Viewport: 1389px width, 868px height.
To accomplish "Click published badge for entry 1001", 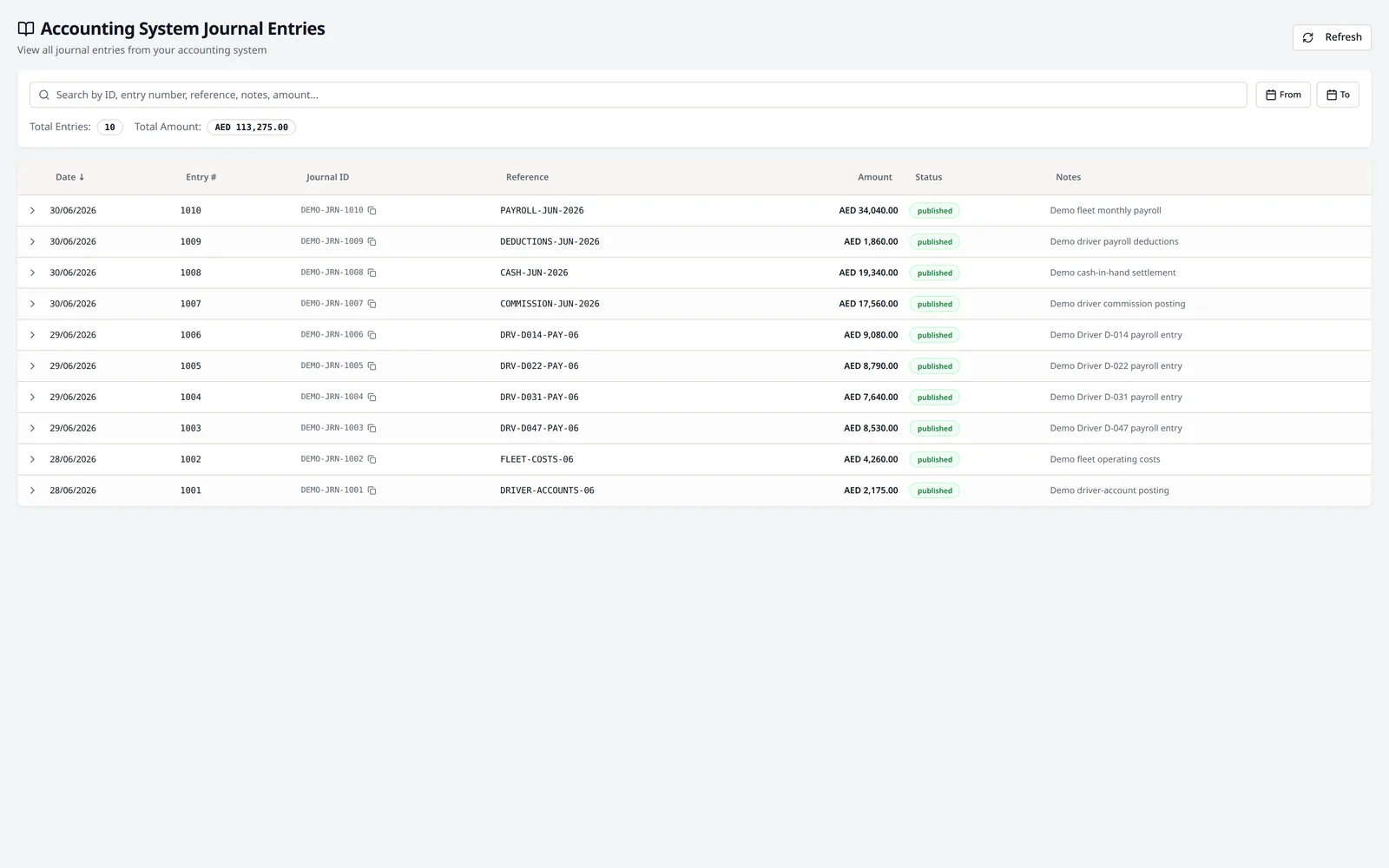I will tap(935, 491).
